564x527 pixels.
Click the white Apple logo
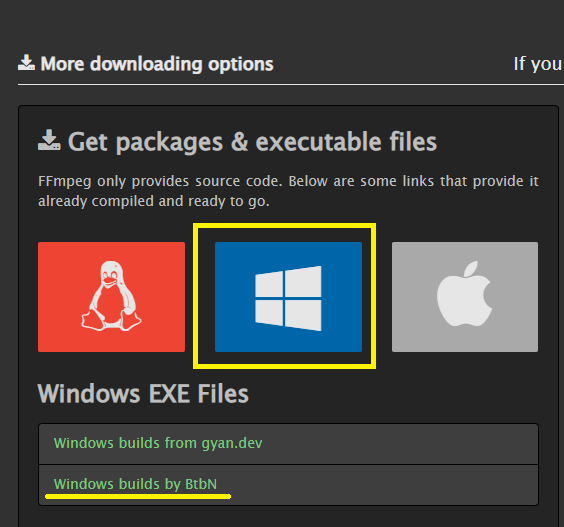click(x=465, y=294)
